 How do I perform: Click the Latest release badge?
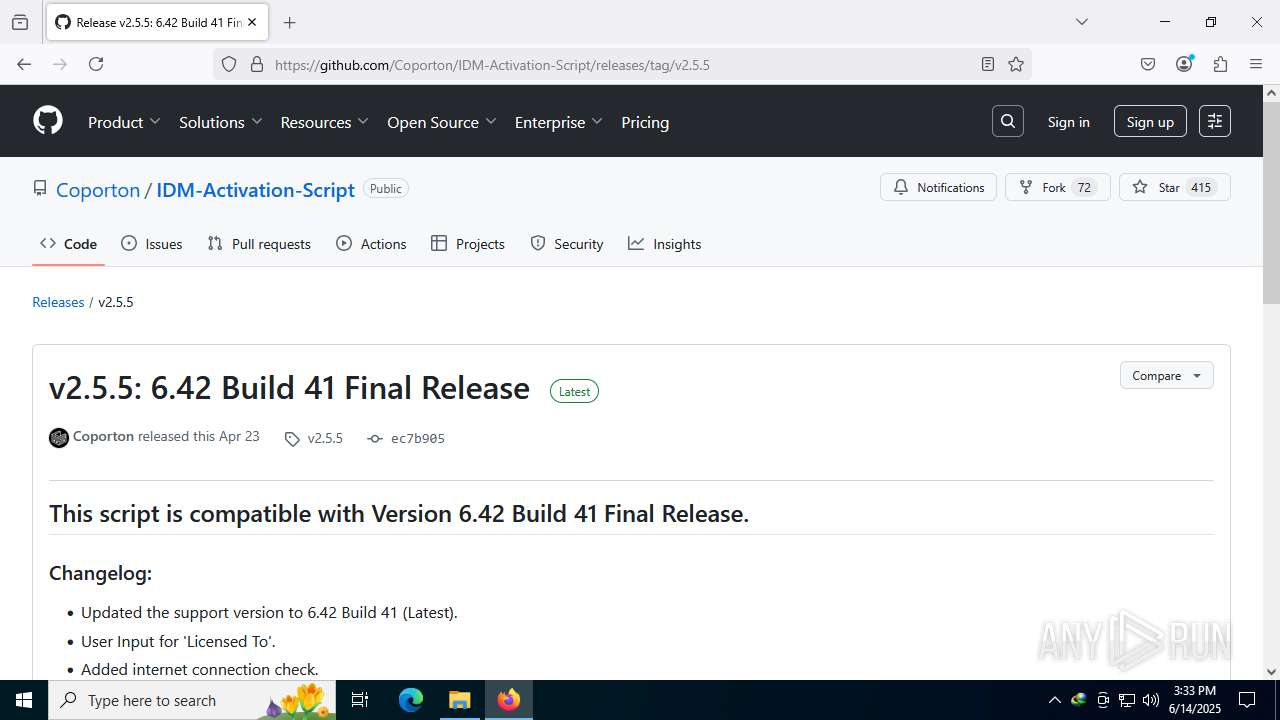coord(574,391)
